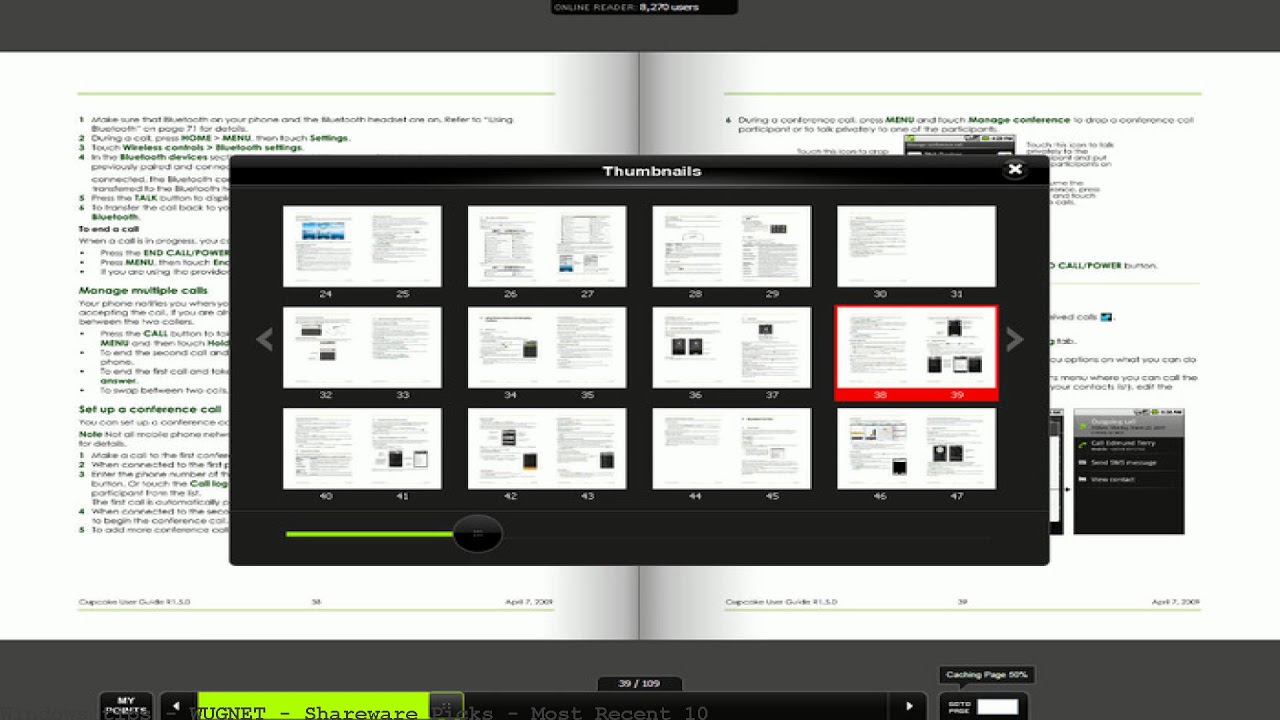Open thumbnail for pages 40-41
The height and width of the screenshot is (720, 1280).
[x=362, y=448]
